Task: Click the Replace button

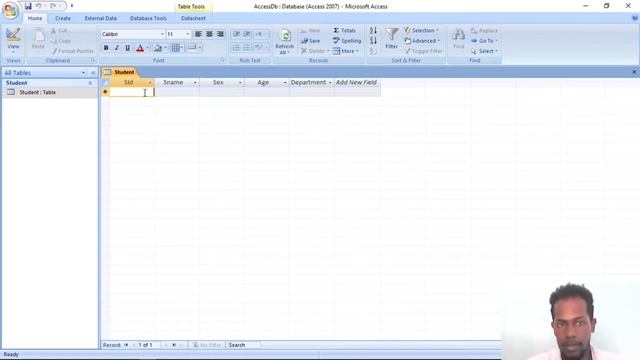Action: coord(484,31)
